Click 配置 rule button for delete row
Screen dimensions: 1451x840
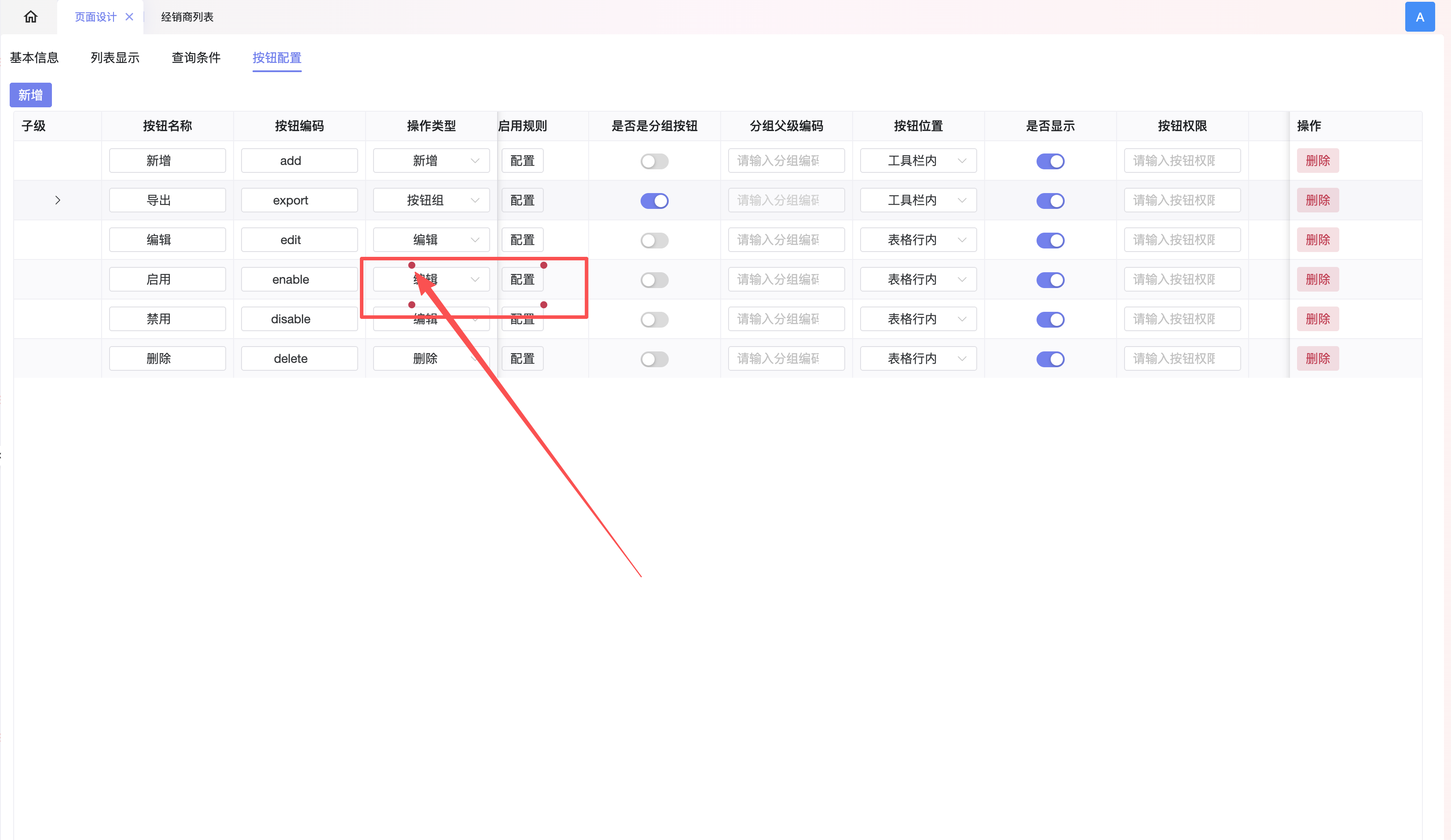pos(522,359)
